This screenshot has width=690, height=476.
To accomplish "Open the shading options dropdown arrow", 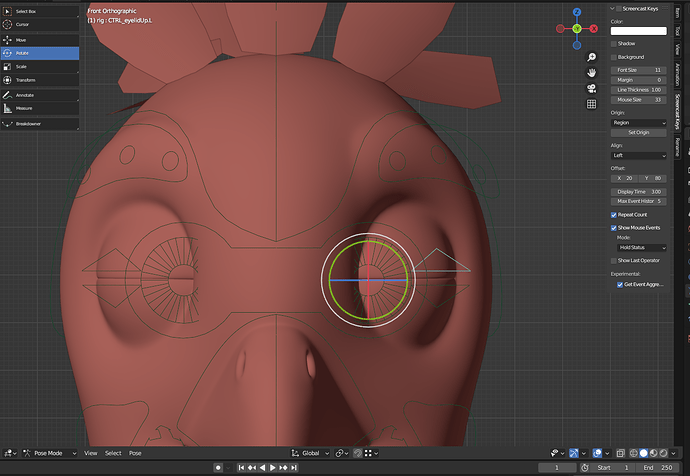I will pos(673,453).
